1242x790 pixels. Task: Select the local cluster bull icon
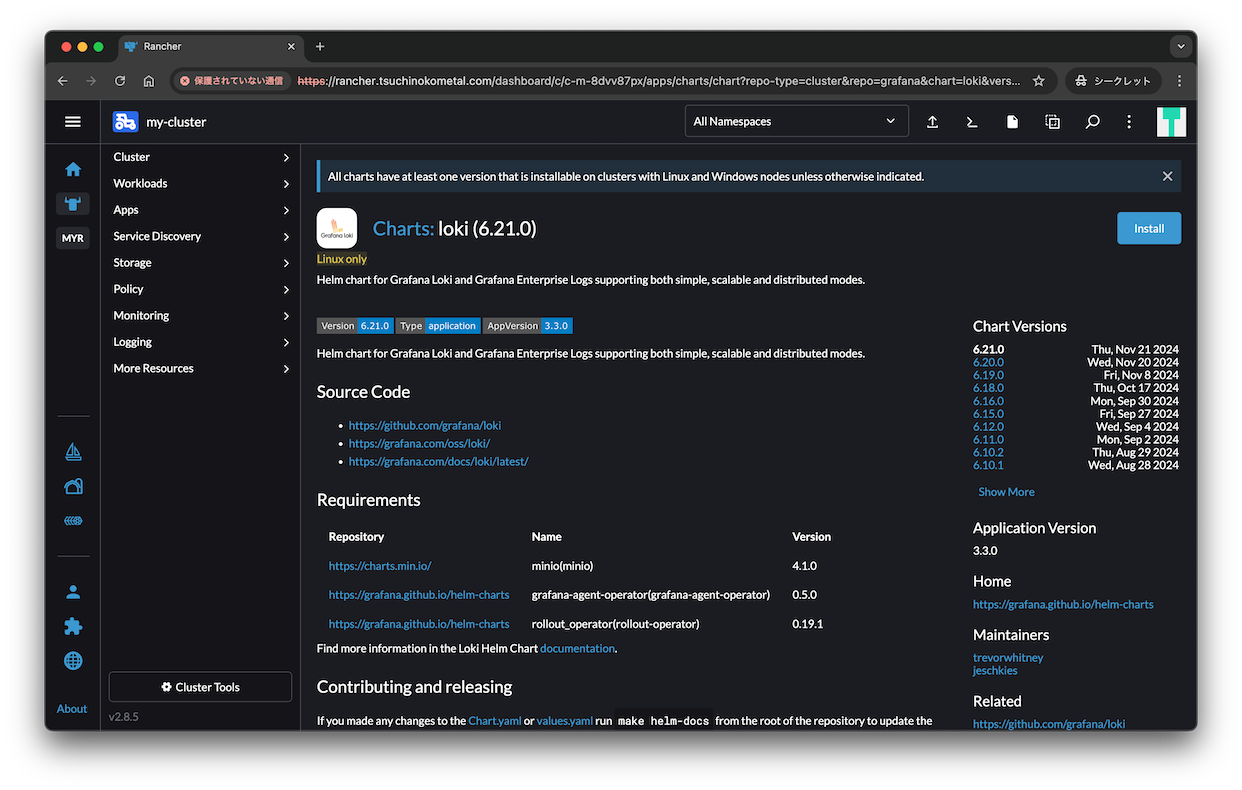point(73,204)
